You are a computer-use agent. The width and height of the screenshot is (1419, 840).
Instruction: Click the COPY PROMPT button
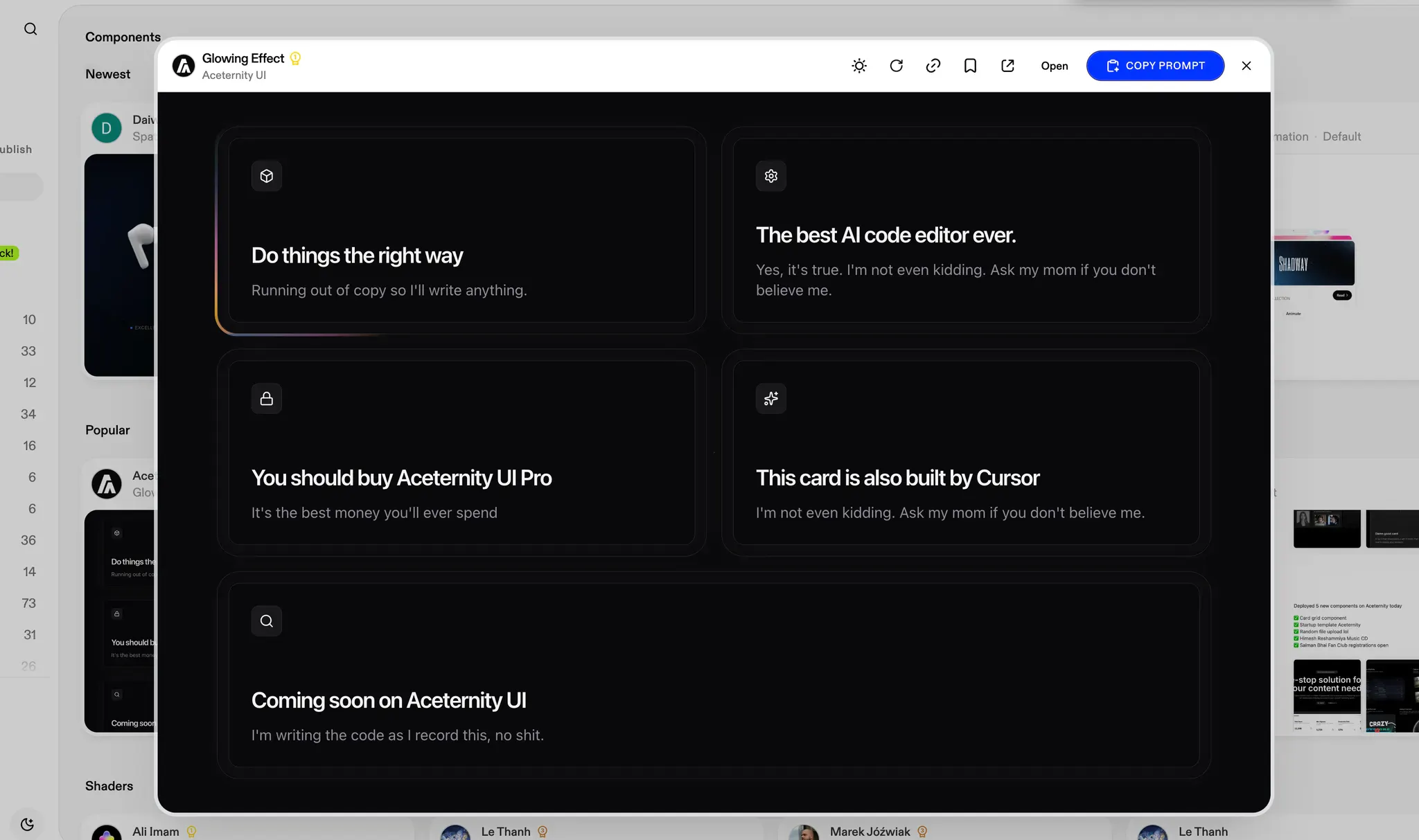(1155, 66)
